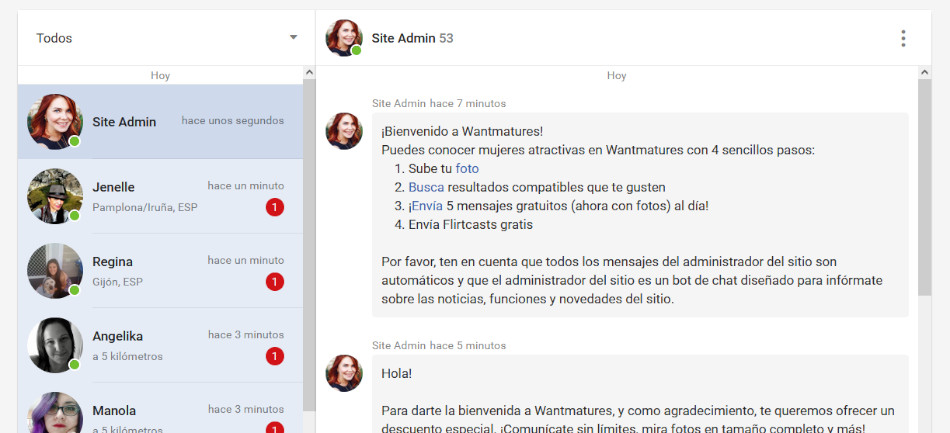Click Angelika's profile photo thumbnail

55,345
